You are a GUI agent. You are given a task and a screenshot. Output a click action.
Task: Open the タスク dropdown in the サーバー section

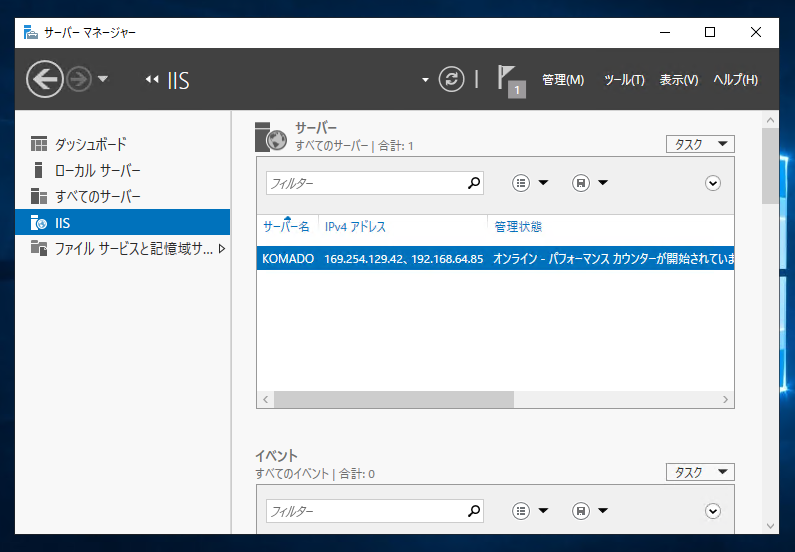pyautogui.click(x=700, y=144)
